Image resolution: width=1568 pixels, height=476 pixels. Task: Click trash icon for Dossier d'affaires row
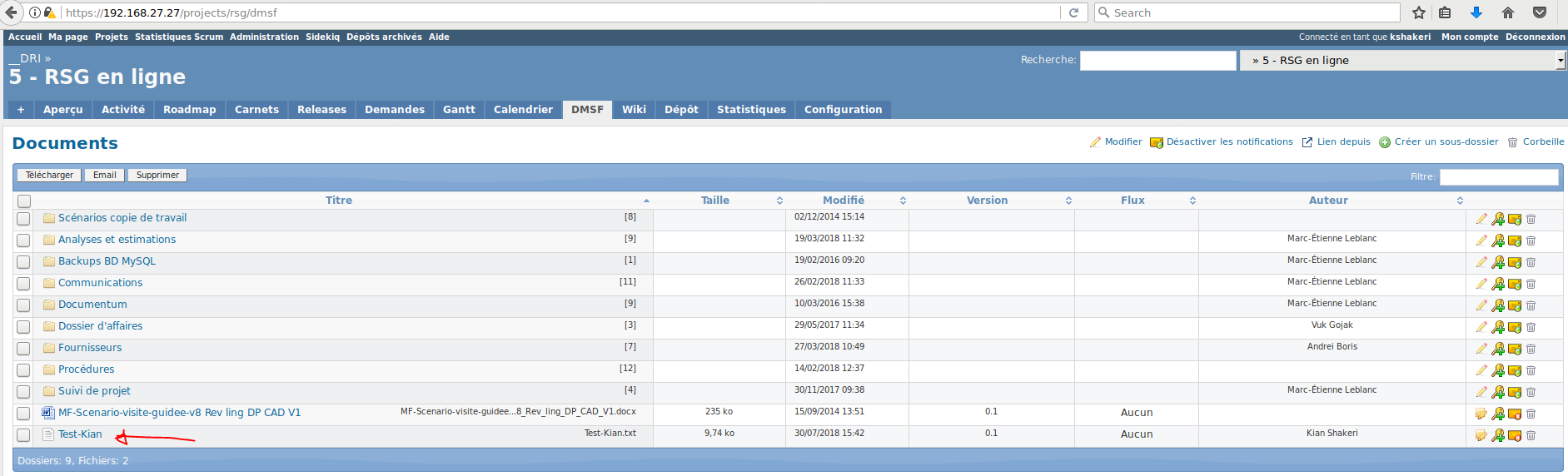coord(1531,327)
